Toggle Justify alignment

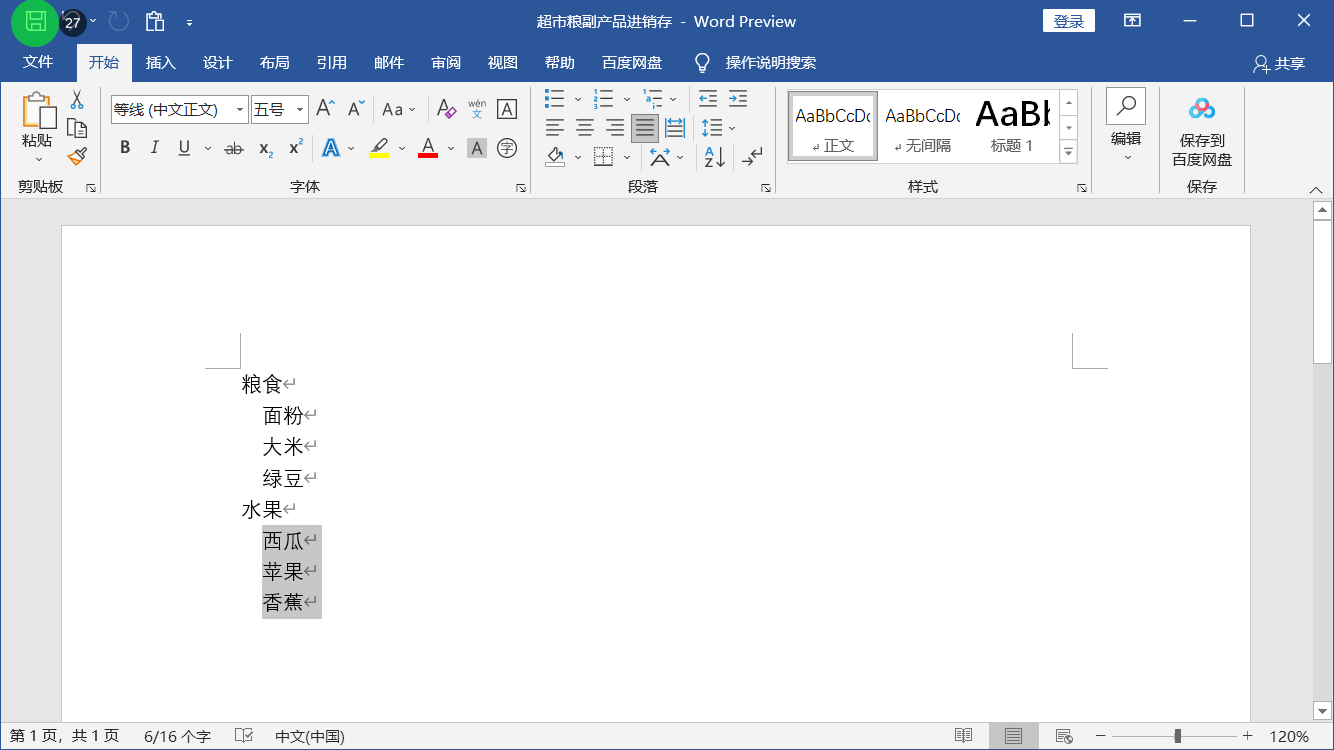(x=645, y=128)
